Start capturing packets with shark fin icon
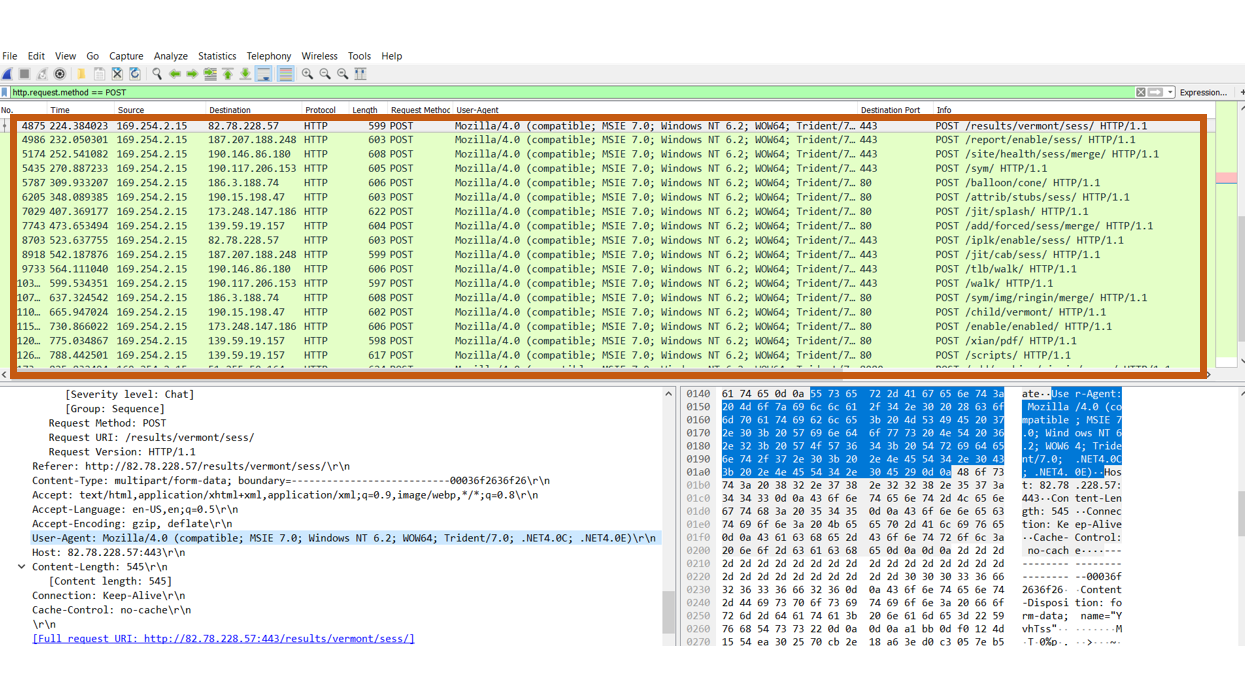Screen dimensions: 1245x699 (x=7, y=74)
